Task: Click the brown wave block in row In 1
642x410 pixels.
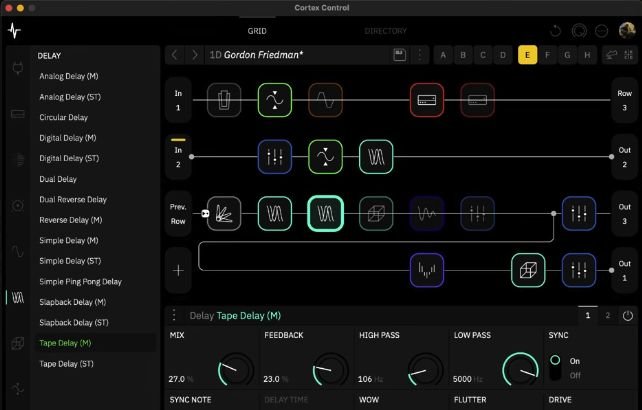Action: [326, 100]
